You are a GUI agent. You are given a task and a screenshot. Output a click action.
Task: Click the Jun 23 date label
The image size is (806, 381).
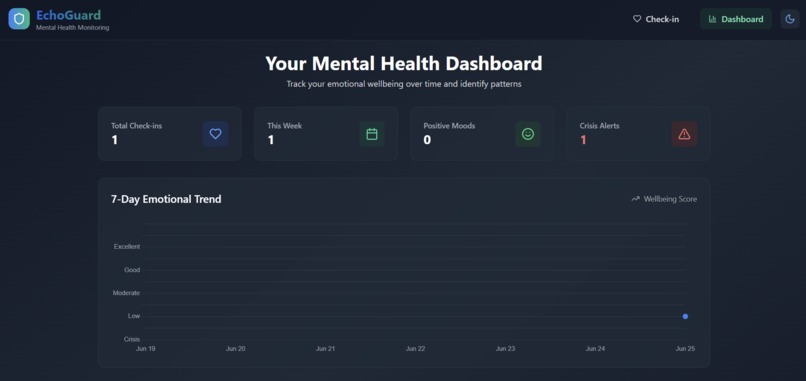coord(505,349)
